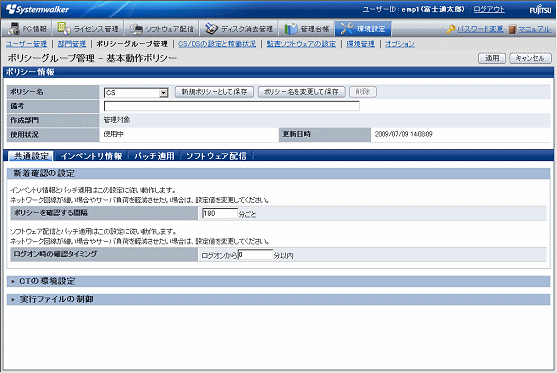
Task: Open the ポリシー名 dropdown arrow
Action: pos(163,93)
